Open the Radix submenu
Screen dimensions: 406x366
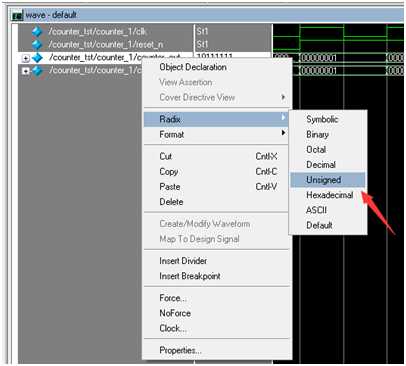pyautogui.click(x=215, y=119)
